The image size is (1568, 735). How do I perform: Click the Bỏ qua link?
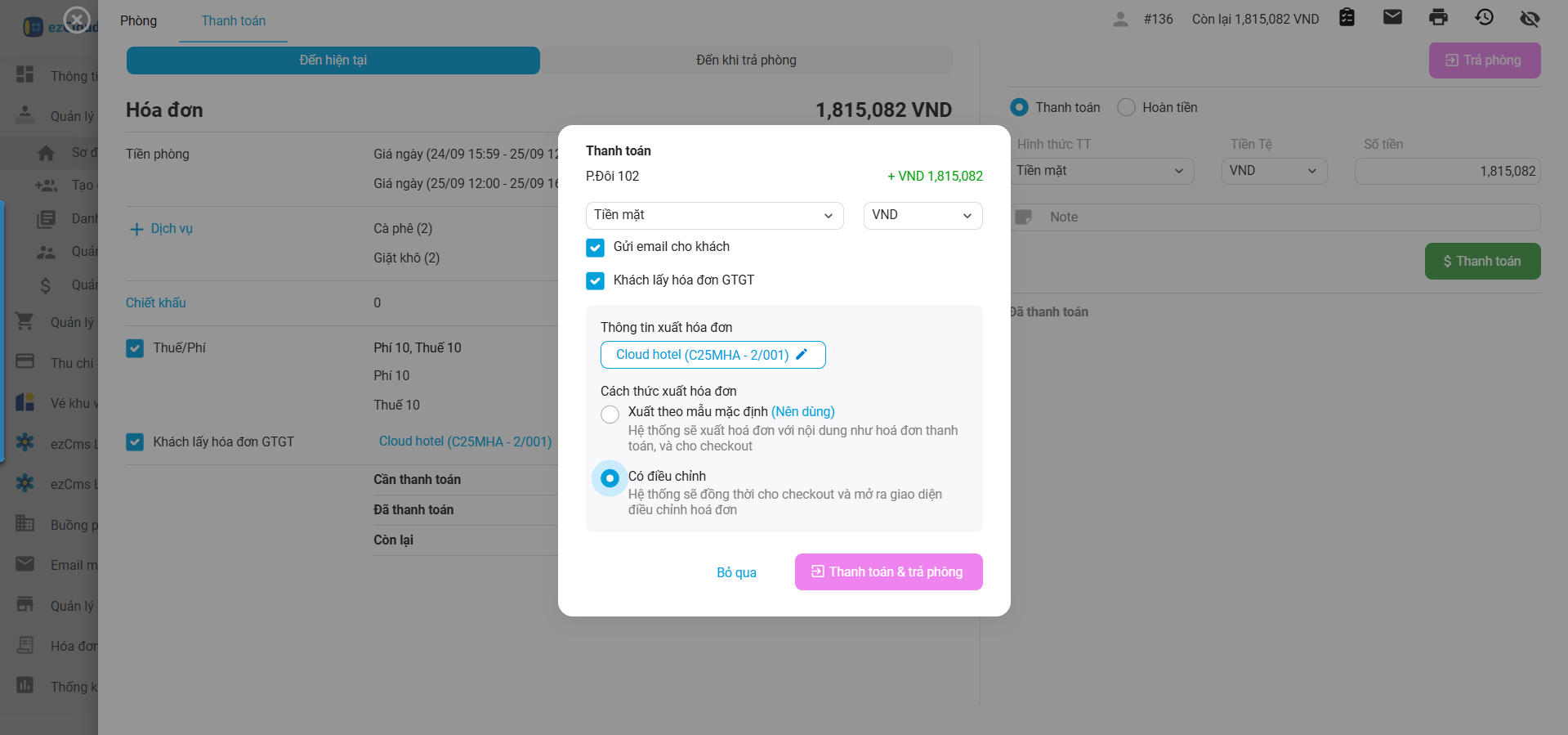click(x=736, y=573)
